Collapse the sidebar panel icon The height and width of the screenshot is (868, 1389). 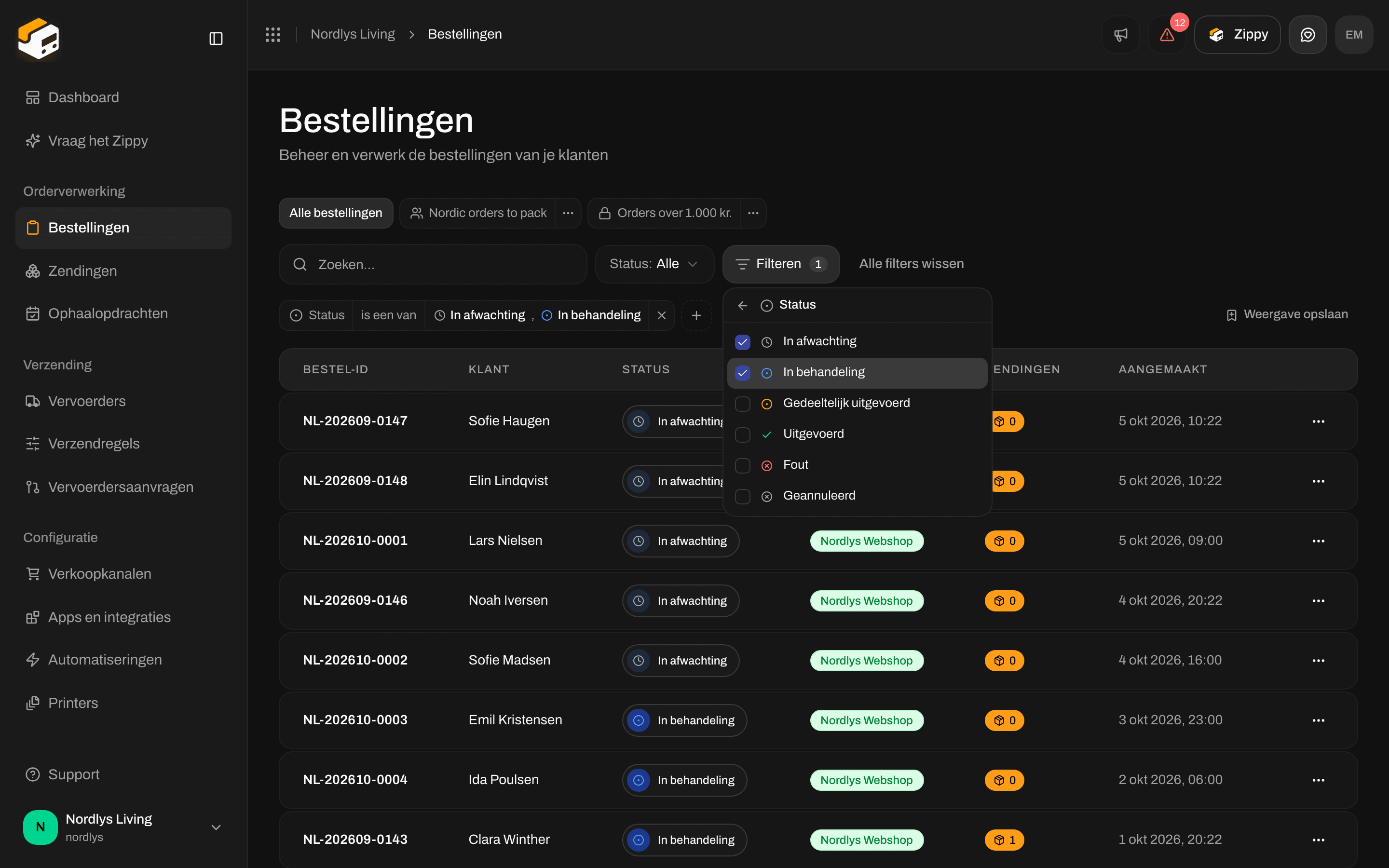click(216, 39)
